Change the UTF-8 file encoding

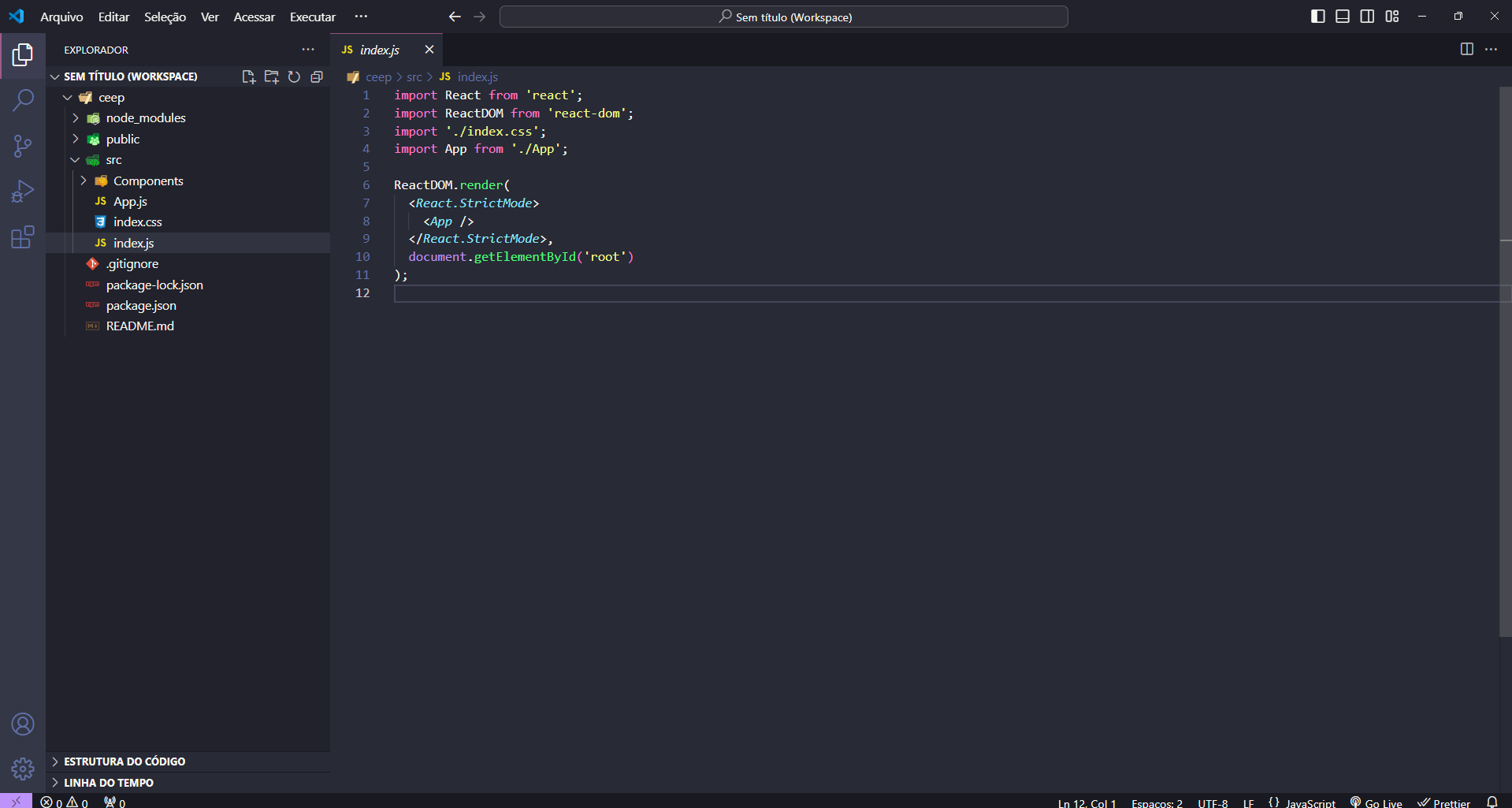click(1213, 802)
